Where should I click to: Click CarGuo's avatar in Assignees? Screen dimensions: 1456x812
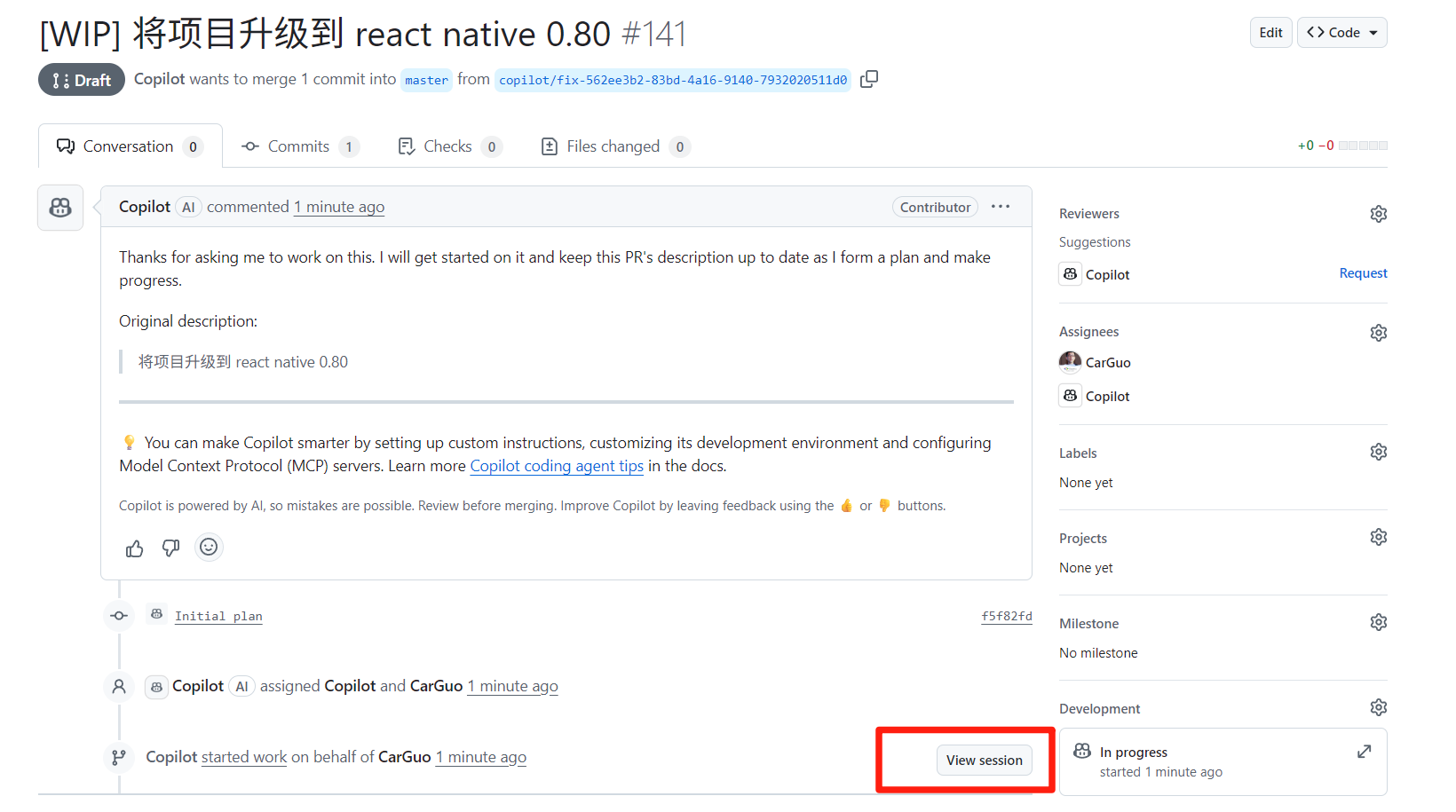click(x=1070, y=362)
